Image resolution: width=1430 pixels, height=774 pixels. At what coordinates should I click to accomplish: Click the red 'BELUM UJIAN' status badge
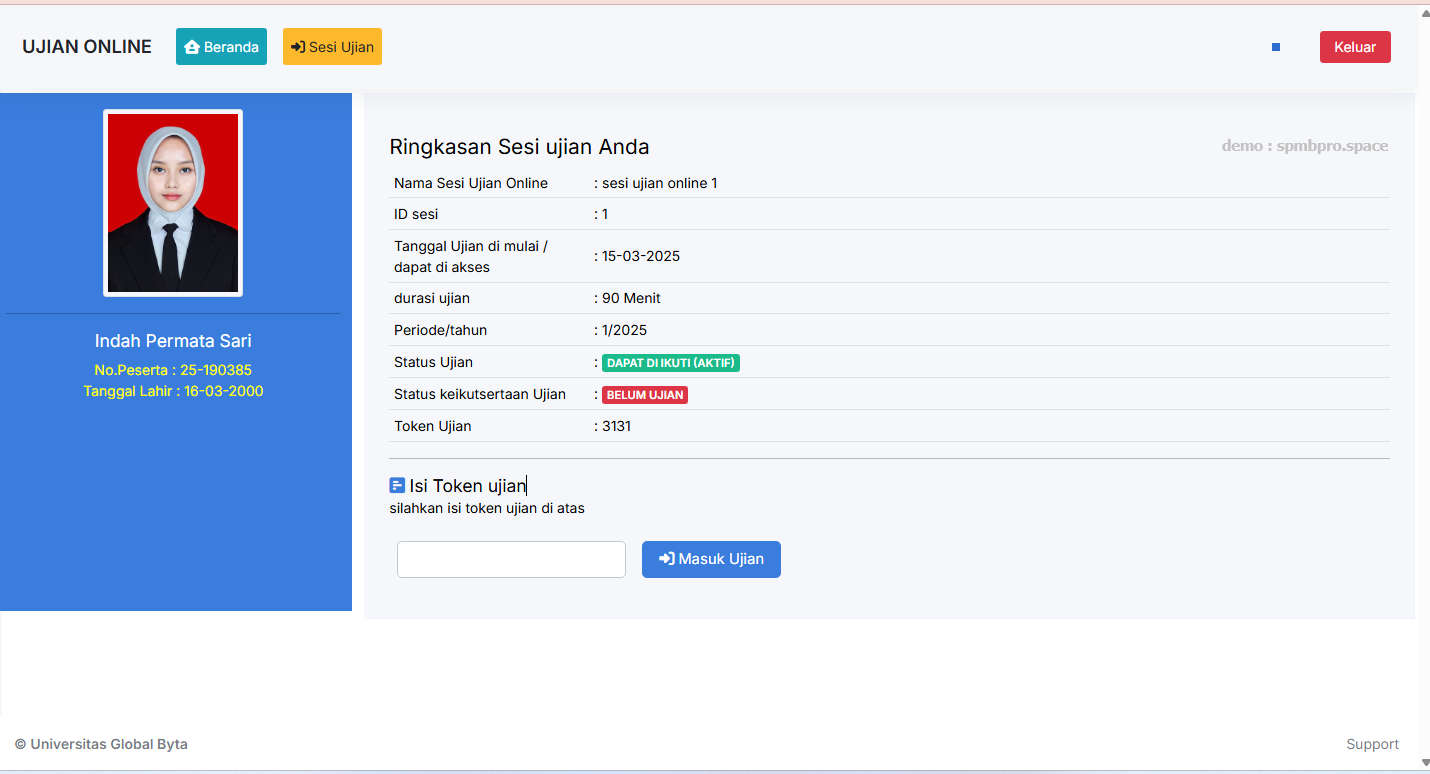pos(645,394)
